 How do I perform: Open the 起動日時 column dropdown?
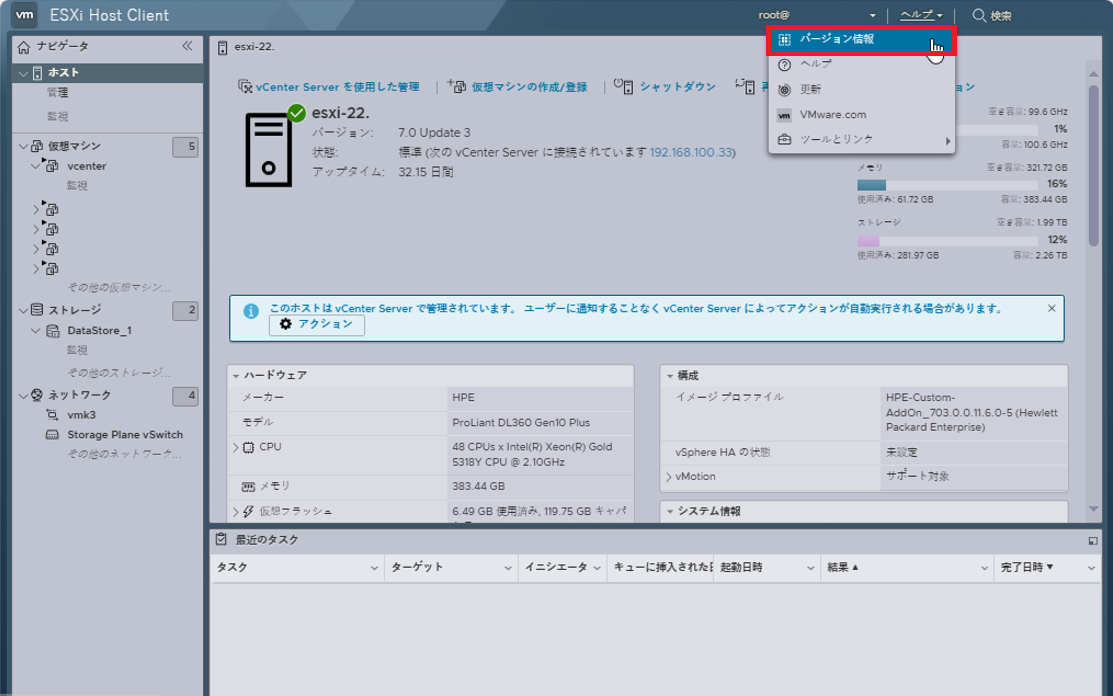click(x=810, y=568)
